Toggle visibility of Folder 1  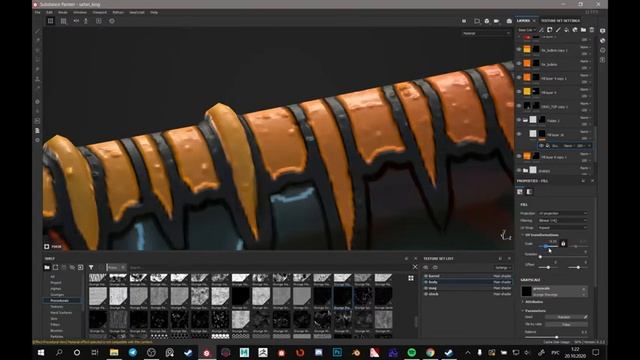pos(519,120)
